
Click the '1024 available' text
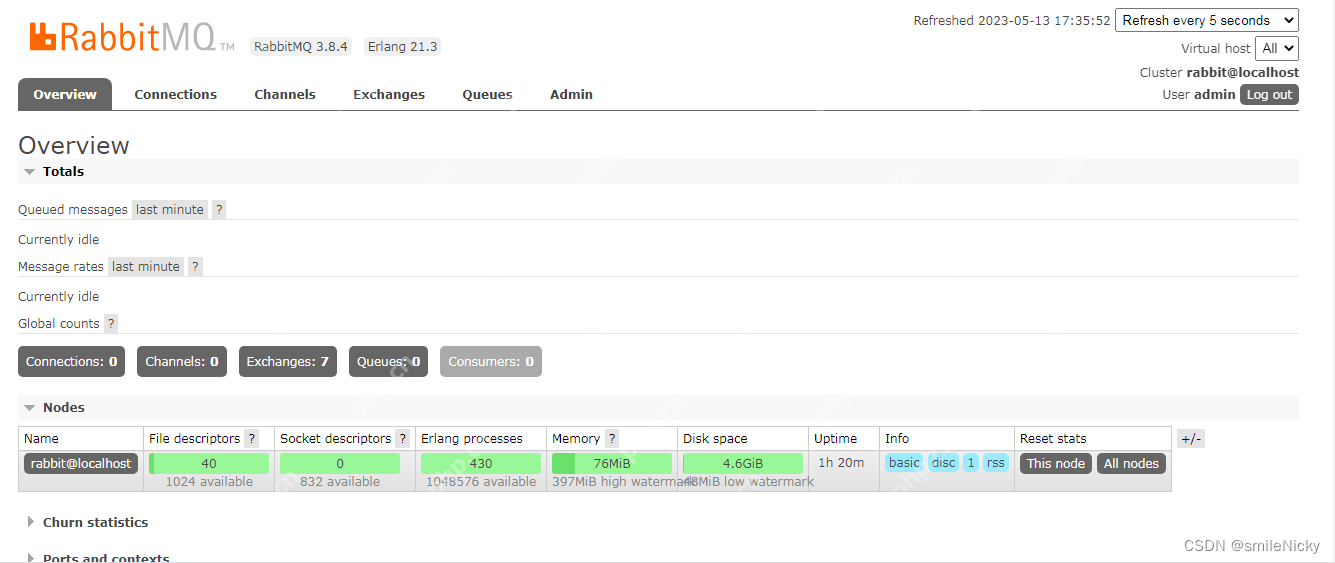pyautogui.click(x=209, y=482)
